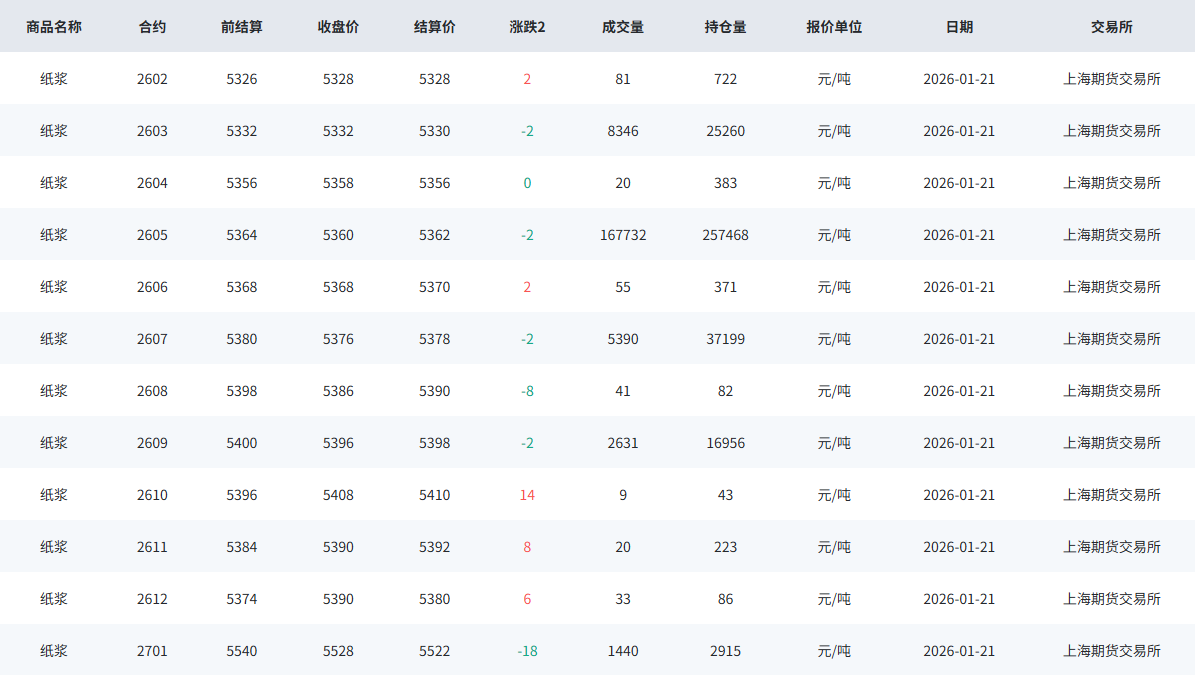Select the 前结算 column header

pos(242,27)
